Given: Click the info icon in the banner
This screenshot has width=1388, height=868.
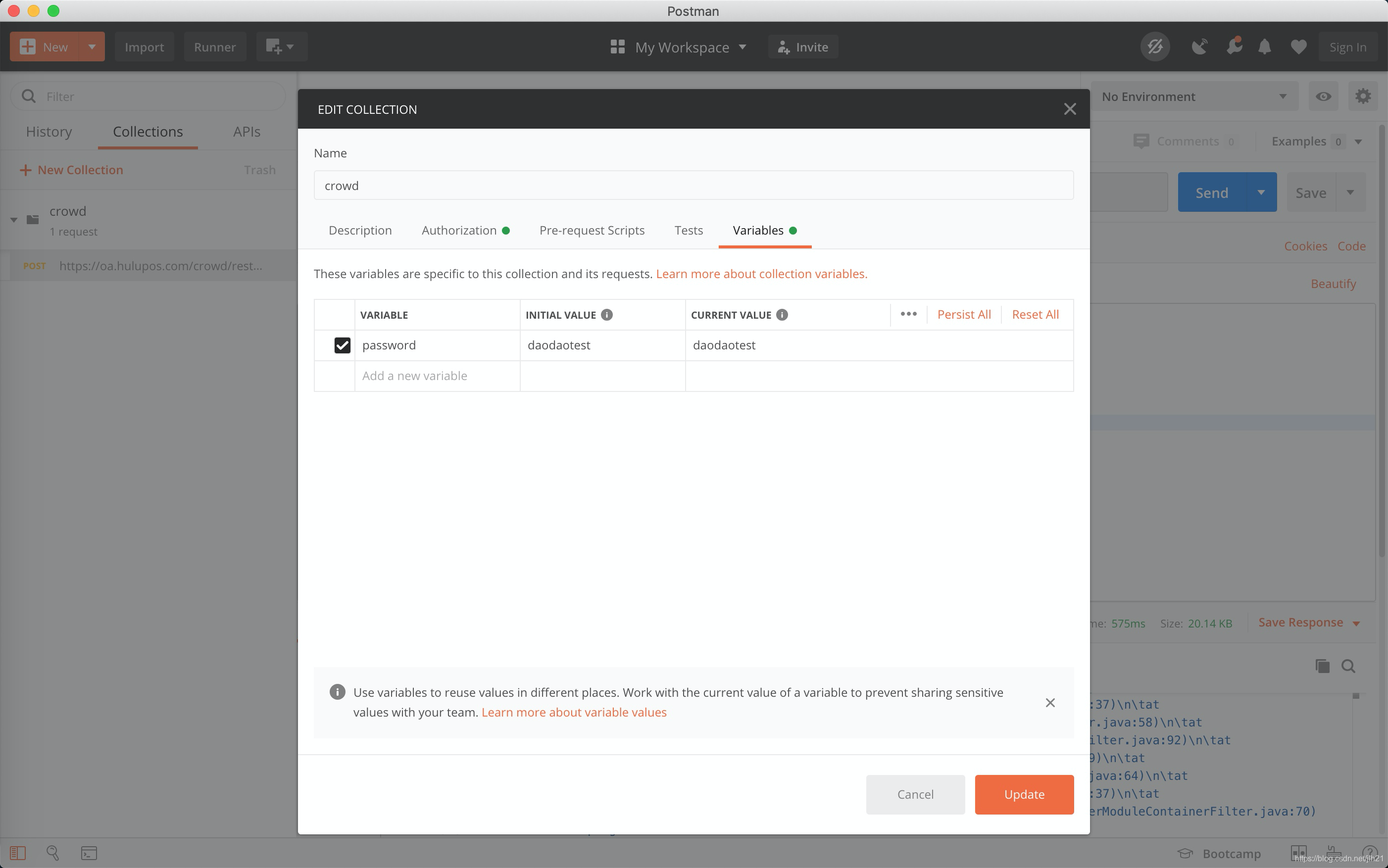Looking at the screenshot, I should (x=338, y=692).
